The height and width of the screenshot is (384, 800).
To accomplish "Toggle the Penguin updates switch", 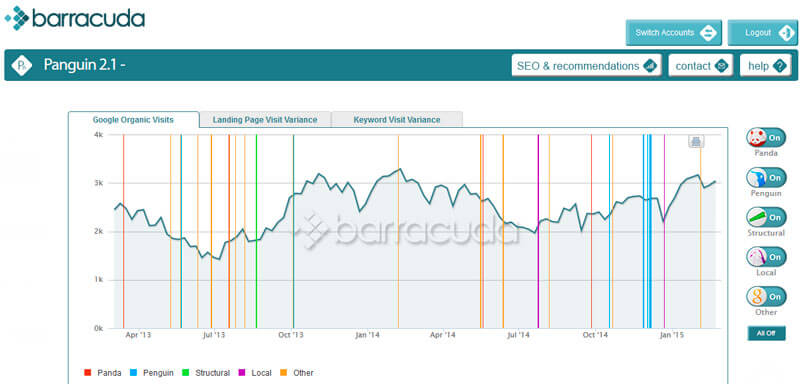I will 766,177.
